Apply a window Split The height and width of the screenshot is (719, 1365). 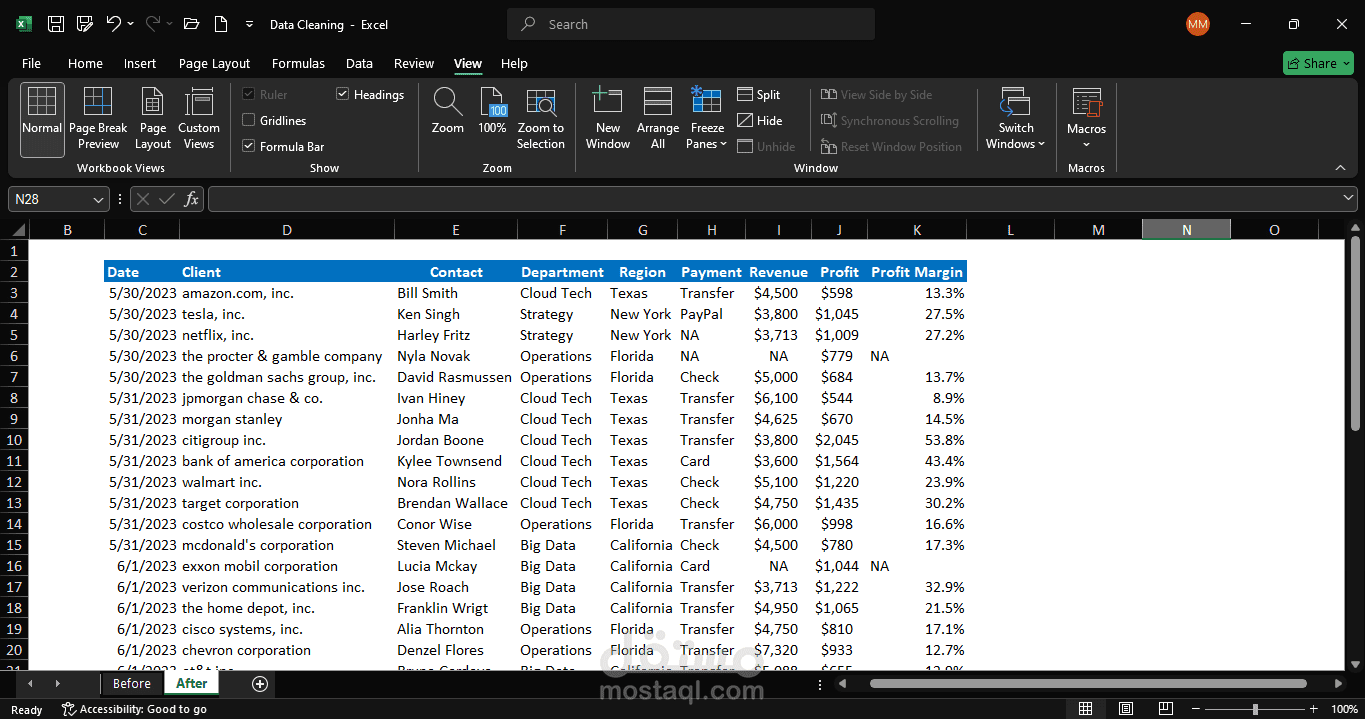click(758, 94)
